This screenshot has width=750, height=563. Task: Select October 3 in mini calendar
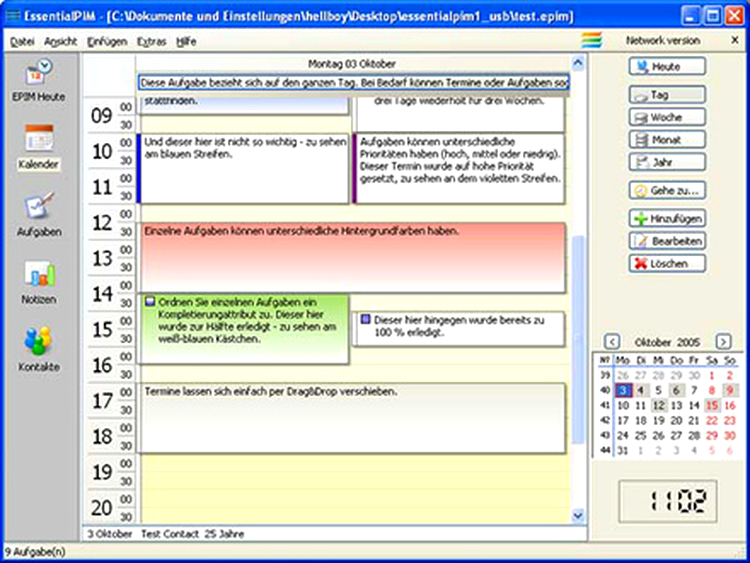[623, 390]
